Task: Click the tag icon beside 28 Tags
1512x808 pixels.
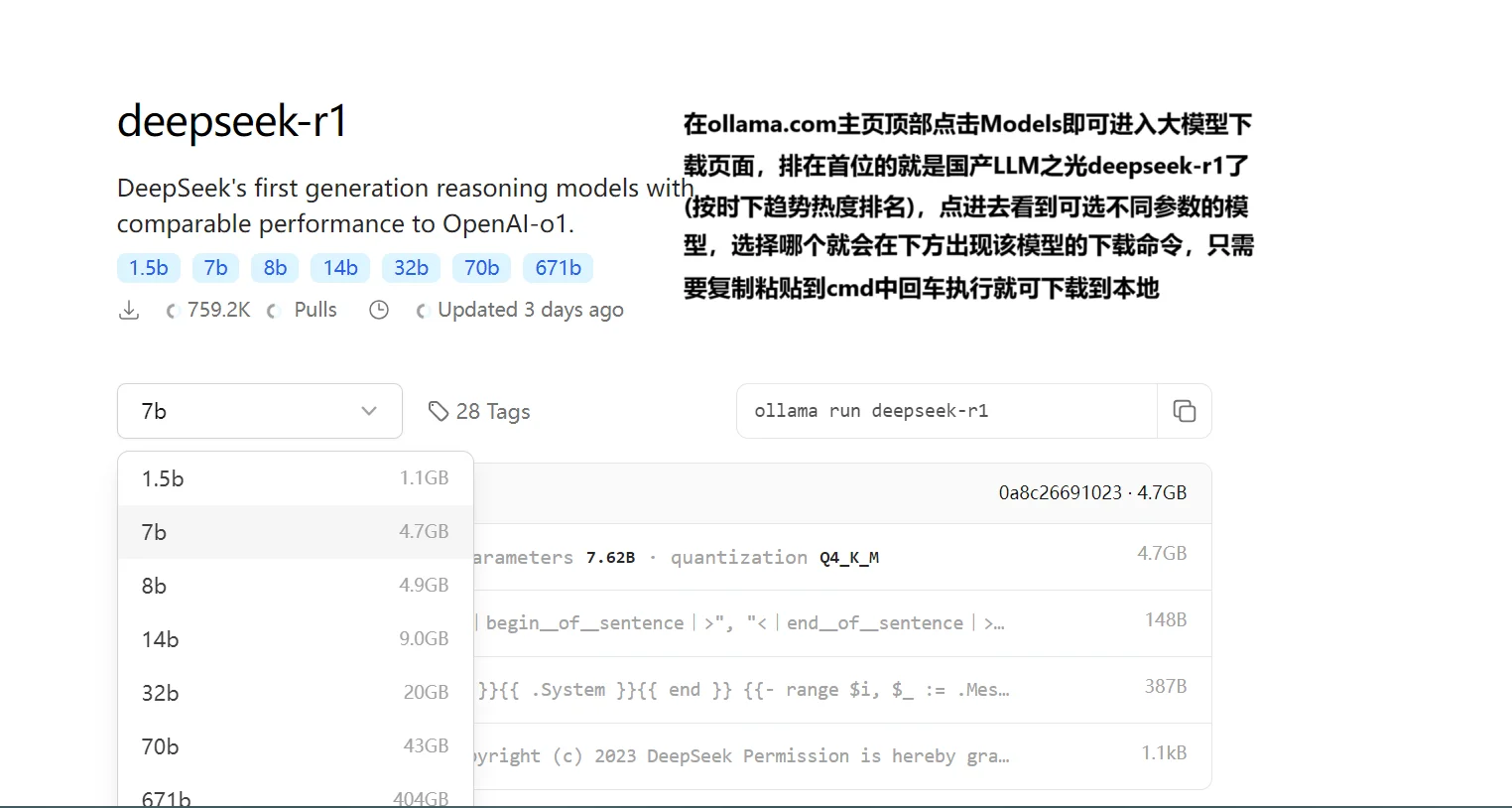Action: tap(438, 410)
